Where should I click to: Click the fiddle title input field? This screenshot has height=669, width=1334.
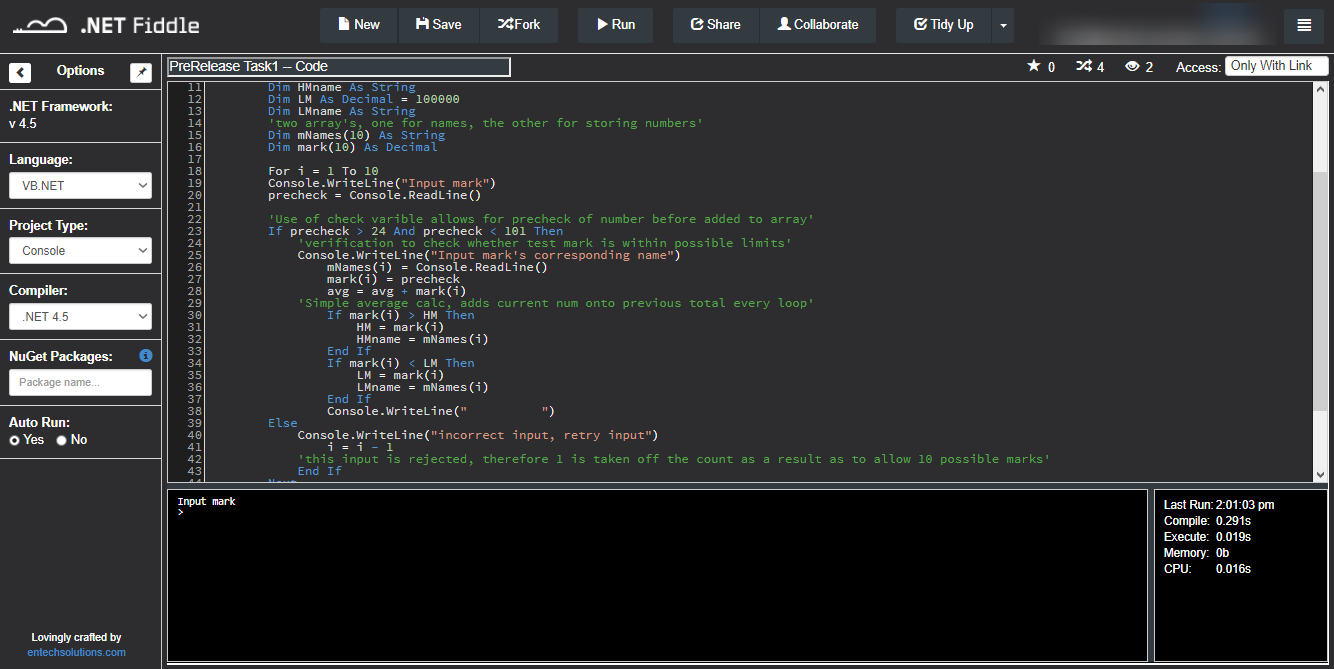(x=338, y=66)
